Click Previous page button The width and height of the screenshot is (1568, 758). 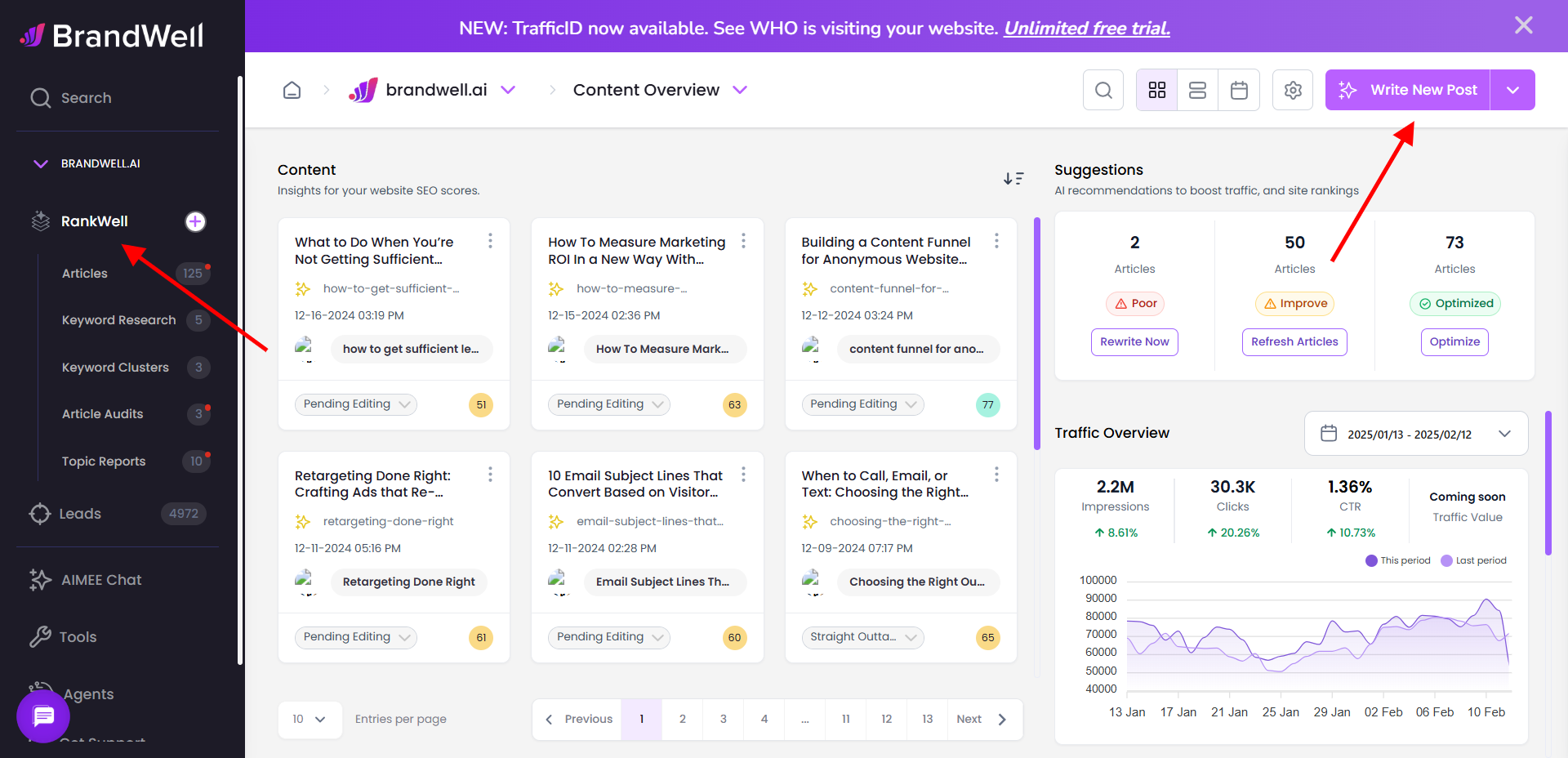point(578,720)
